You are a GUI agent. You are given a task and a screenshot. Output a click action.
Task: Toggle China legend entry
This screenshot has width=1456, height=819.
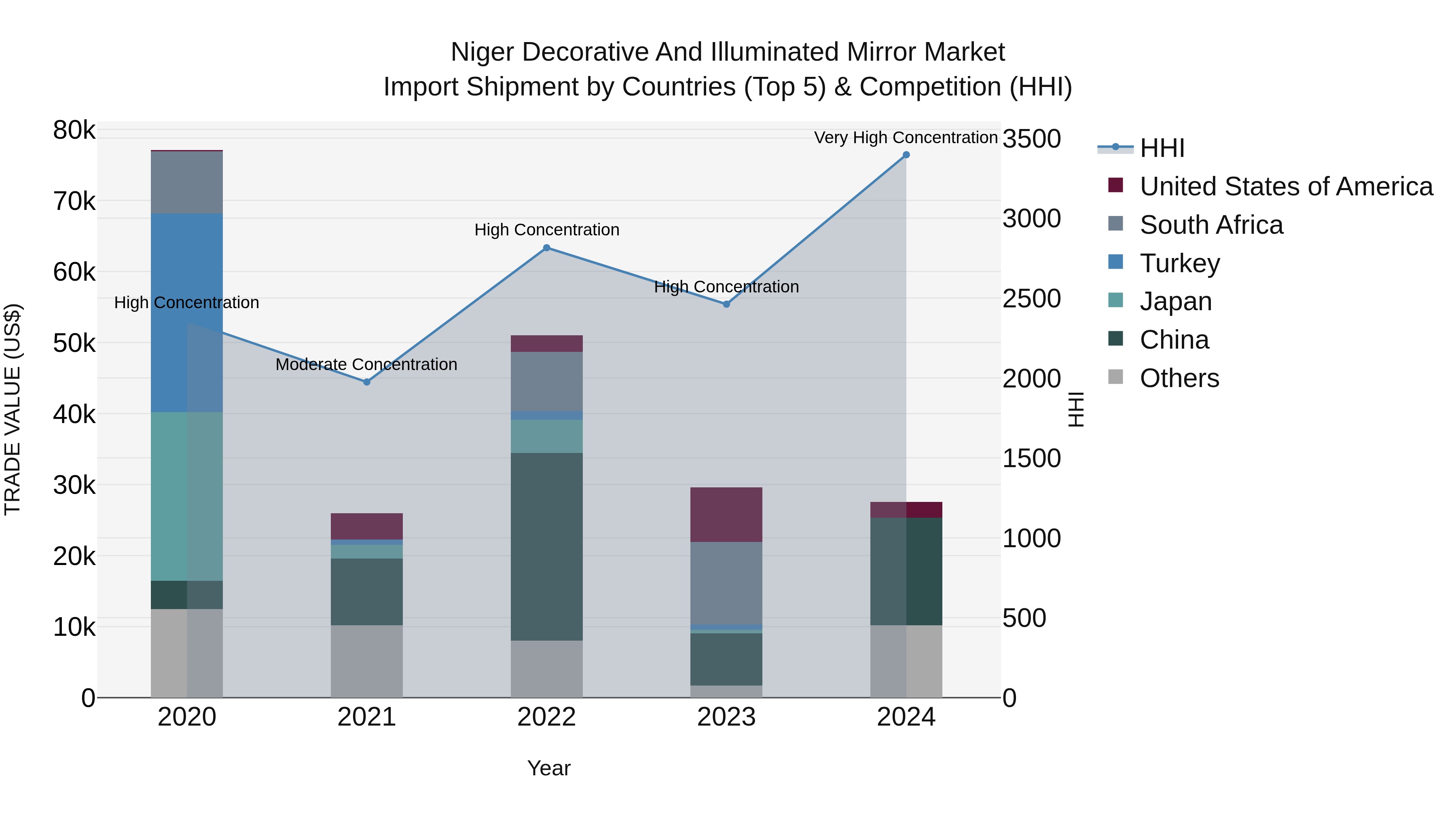pos(1158,340)
